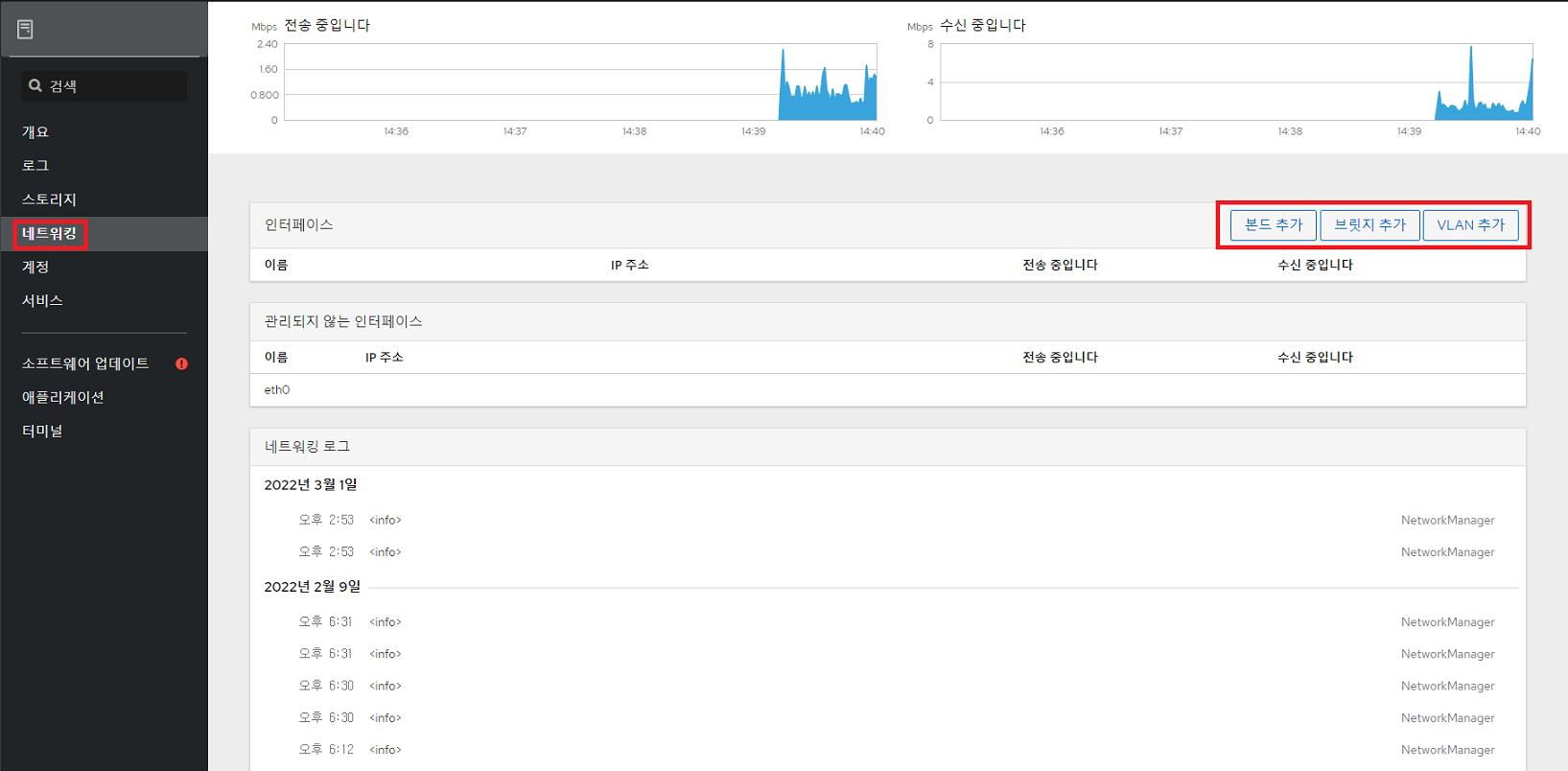This screenshot has height=771, width=1568.
Task: Click the eth0 interface row
Action: (887, 389)
